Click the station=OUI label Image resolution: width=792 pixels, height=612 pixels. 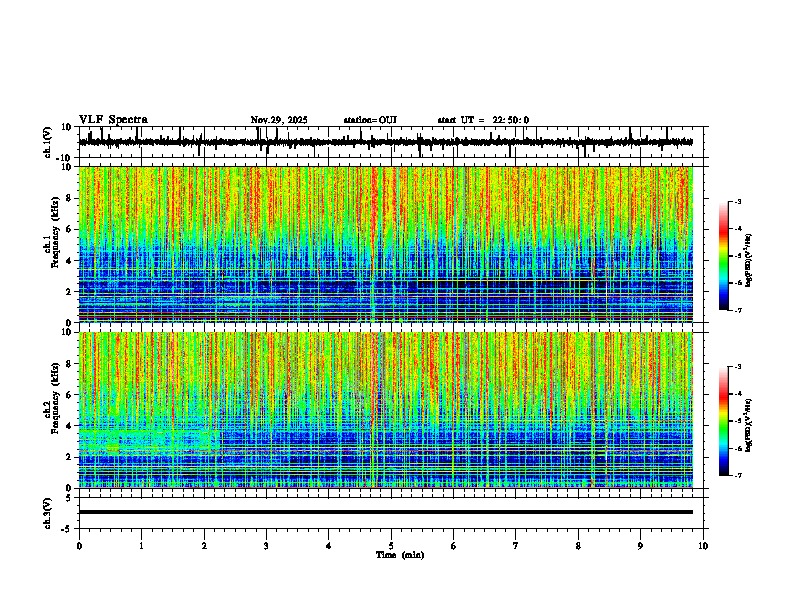pos(370,120)
